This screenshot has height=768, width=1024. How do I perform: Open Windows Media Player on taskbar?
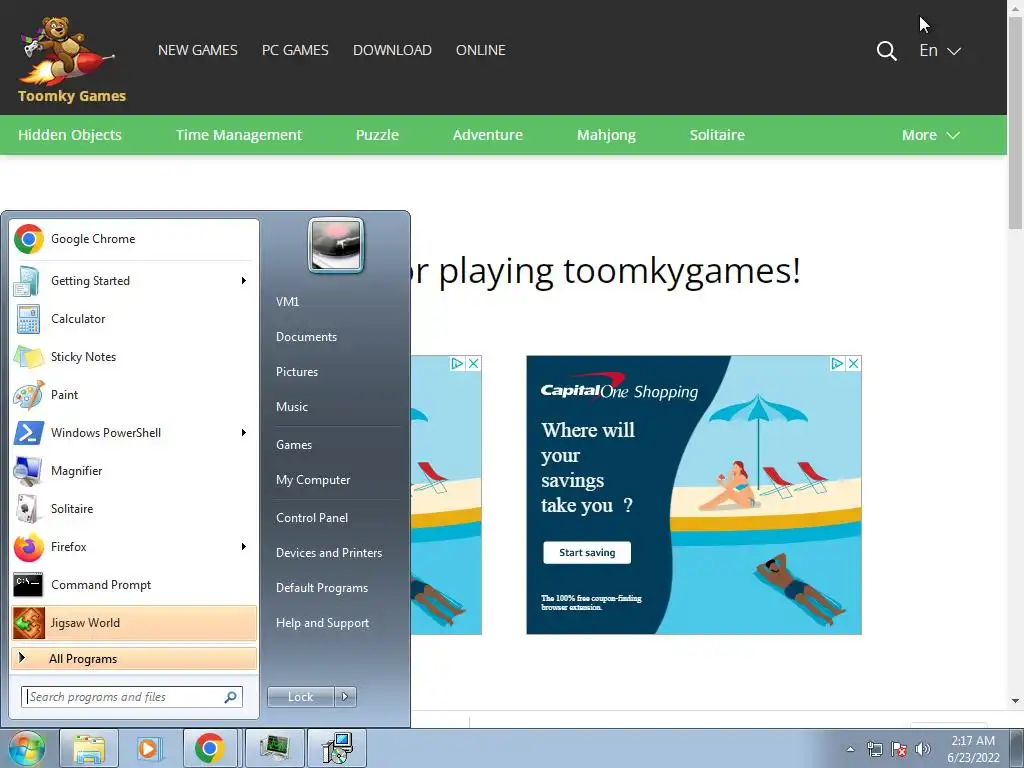pos(149,748)
